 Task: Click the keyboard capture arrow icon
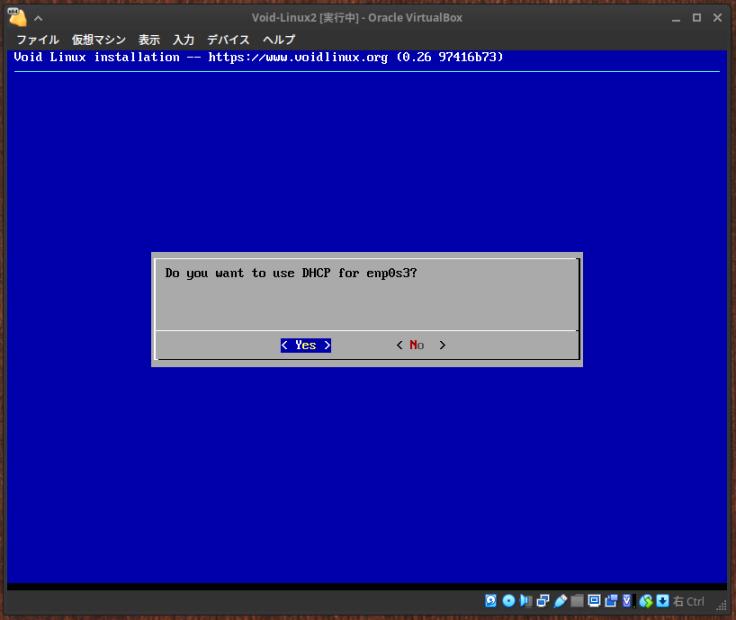[x=663, y=601]
